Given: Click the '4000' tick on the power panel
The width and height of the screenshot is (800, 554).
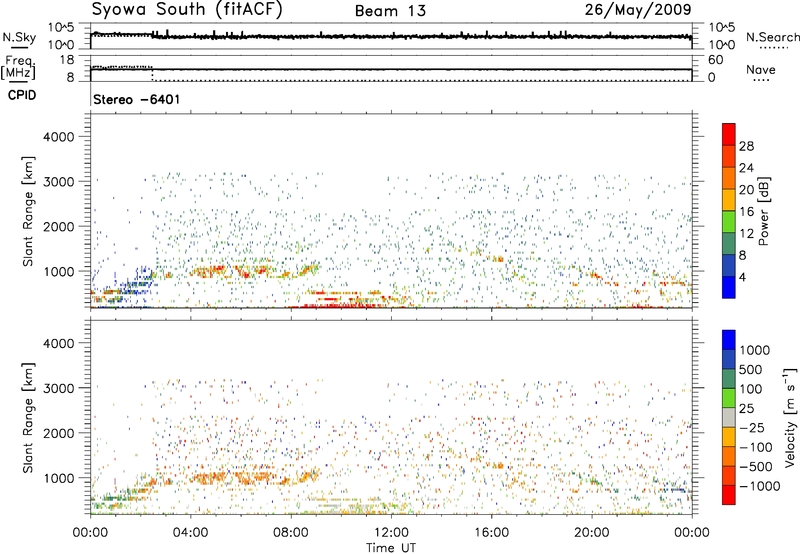Looking at the screenshot, I should coord(58,137).
